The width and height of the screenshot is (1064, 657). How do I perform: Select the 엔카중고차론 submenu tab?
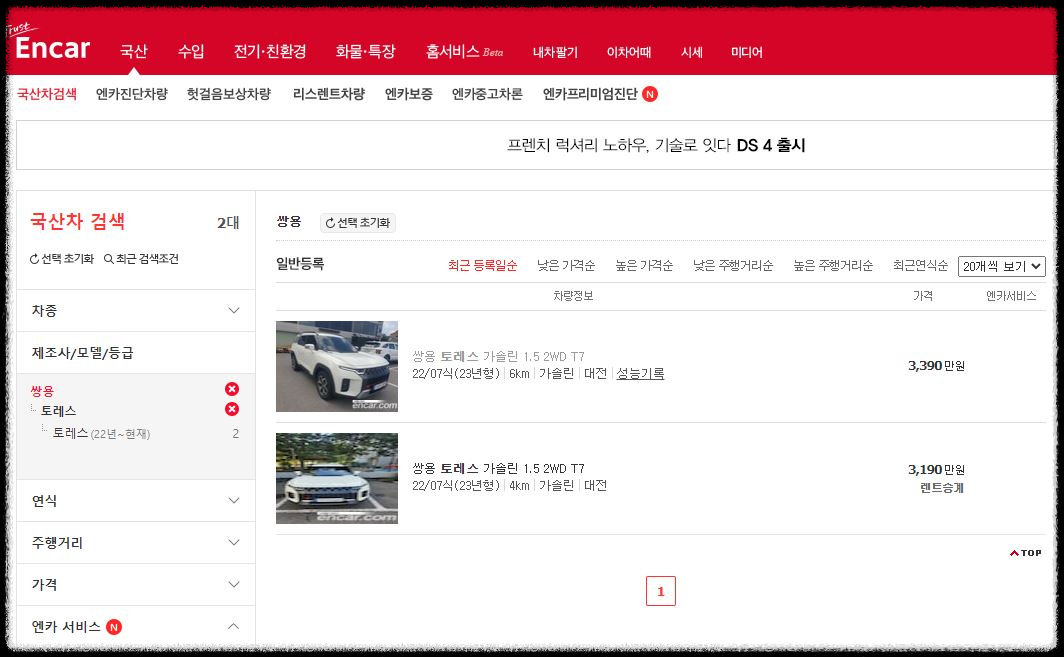[x=487, y=94]
